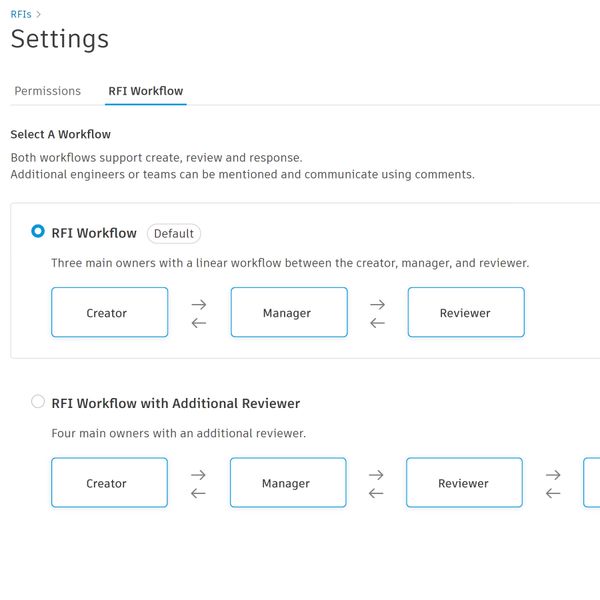Open the Permissions tab

(x=47, y=91)
